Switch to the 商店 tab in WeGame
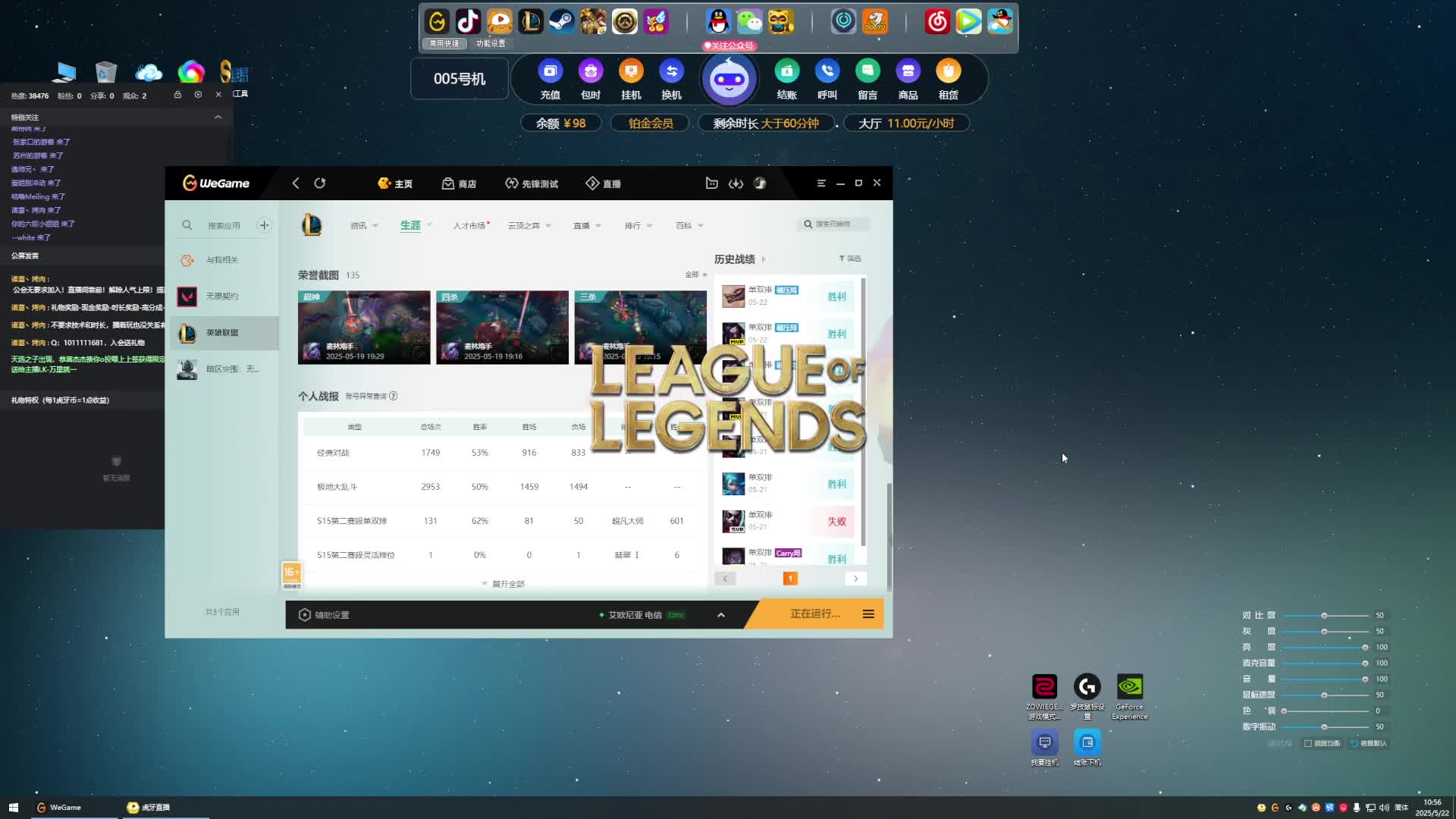 [x=459, y=184]
